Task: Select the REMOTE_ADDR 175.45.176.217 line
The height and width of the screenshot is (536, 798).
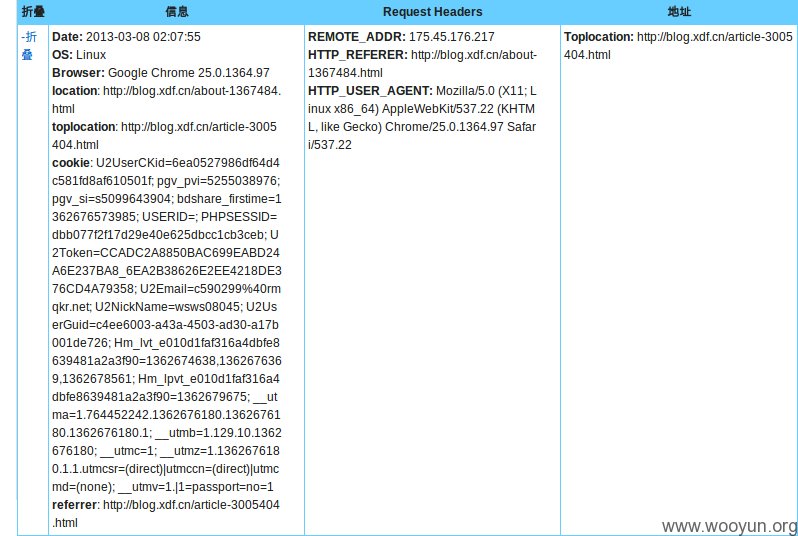Action: 401,37
